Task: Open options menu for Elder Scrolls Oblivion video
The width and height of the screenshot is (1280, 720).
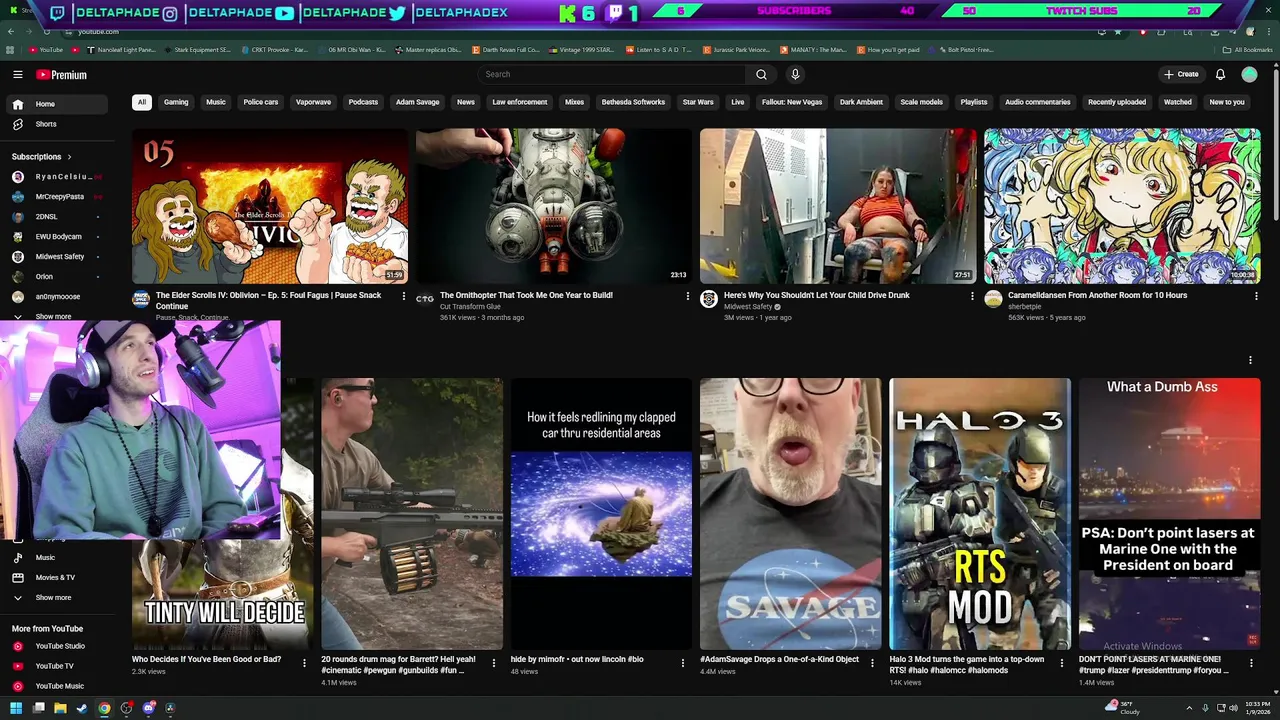Action: click(404, 296)
